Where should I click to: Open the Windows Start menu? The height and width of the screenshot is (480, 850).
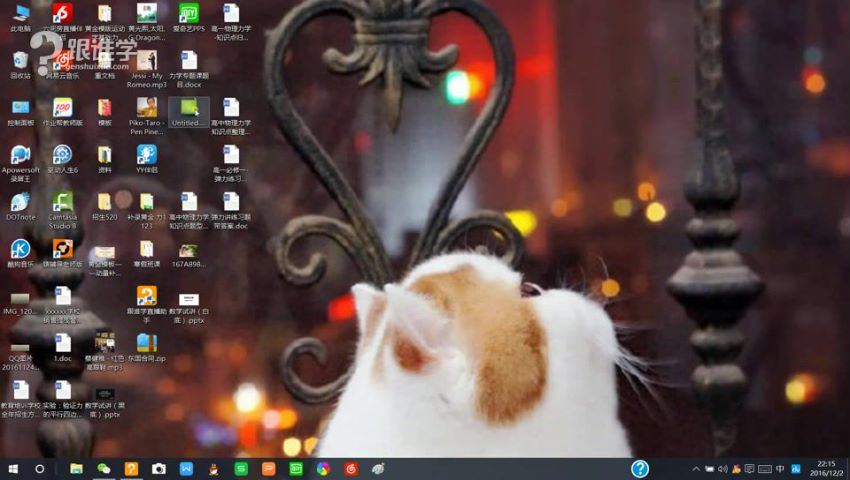[13, 469]
